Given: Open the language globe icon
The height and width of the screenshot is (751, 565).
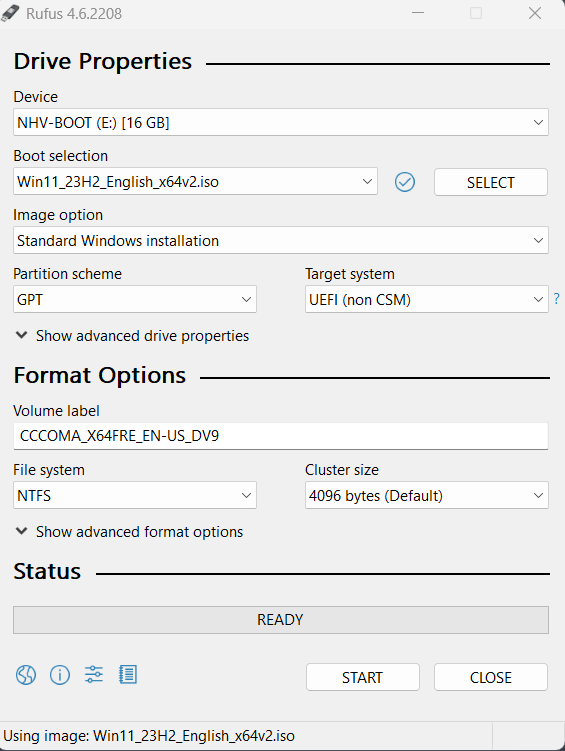Looking at the screenshot, I should pyautogui.click(x=26, y=675).
